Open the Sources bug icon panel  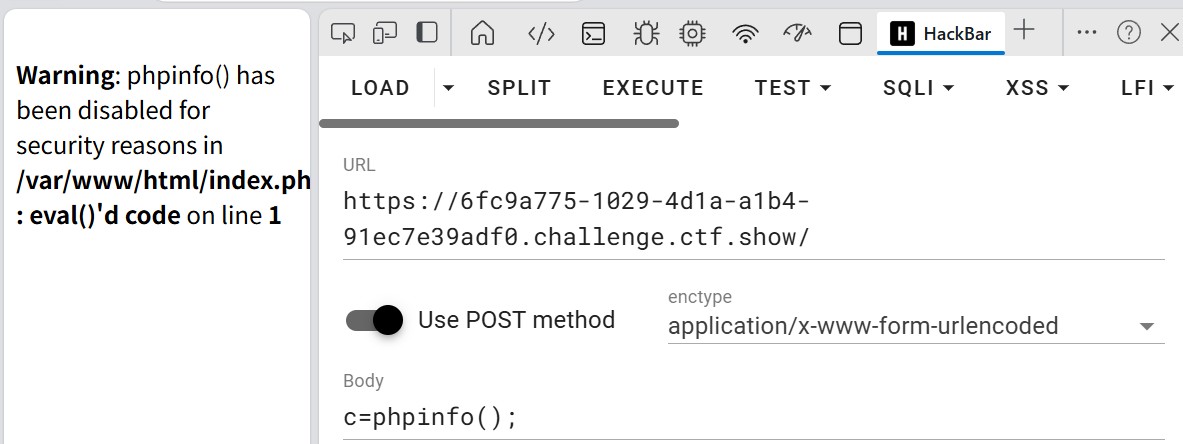[x=645, y=33]
